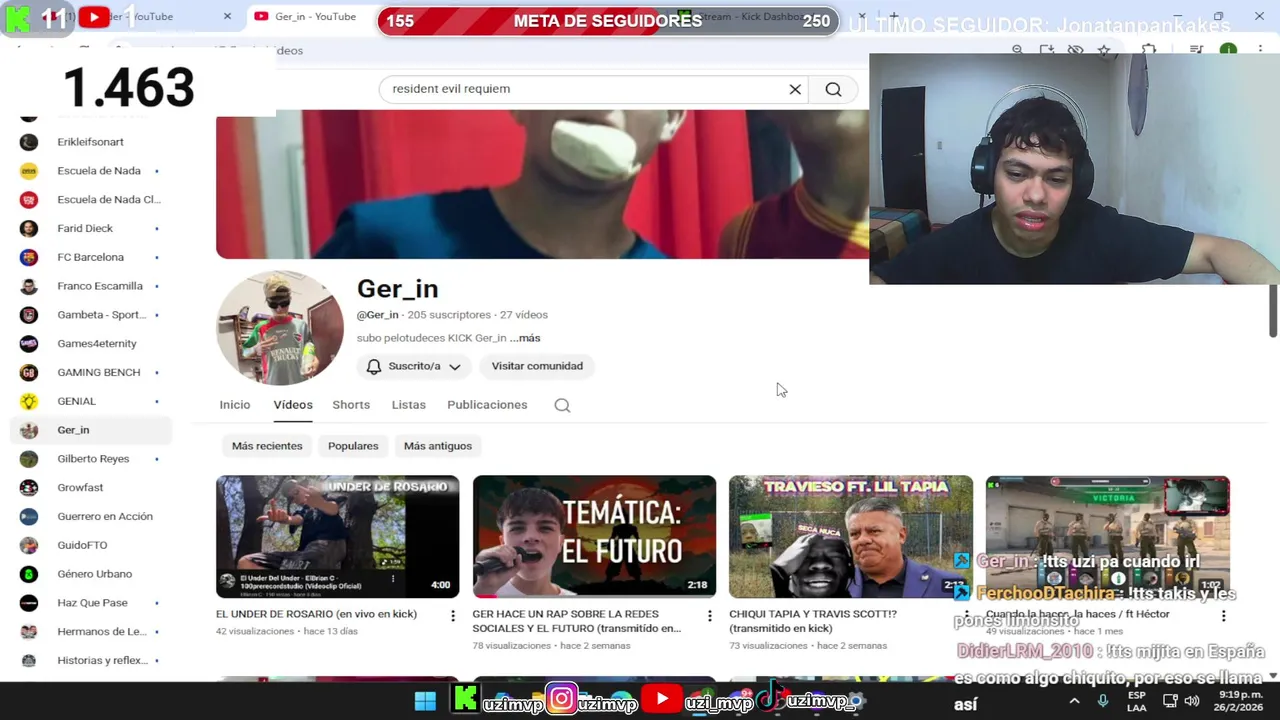The image size is (1280, 720).
Task: Open the ESP LAA language indicator
Action: (x=1137, y=701)
